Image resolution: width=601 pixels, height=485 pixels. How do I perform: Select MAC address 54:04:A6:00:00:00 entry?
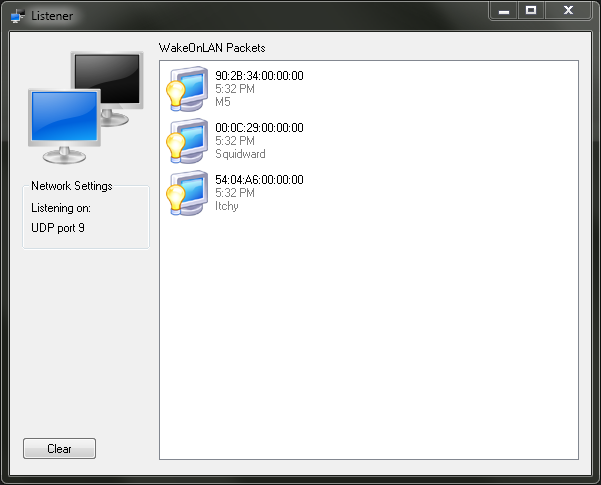[x=259, y=180]
